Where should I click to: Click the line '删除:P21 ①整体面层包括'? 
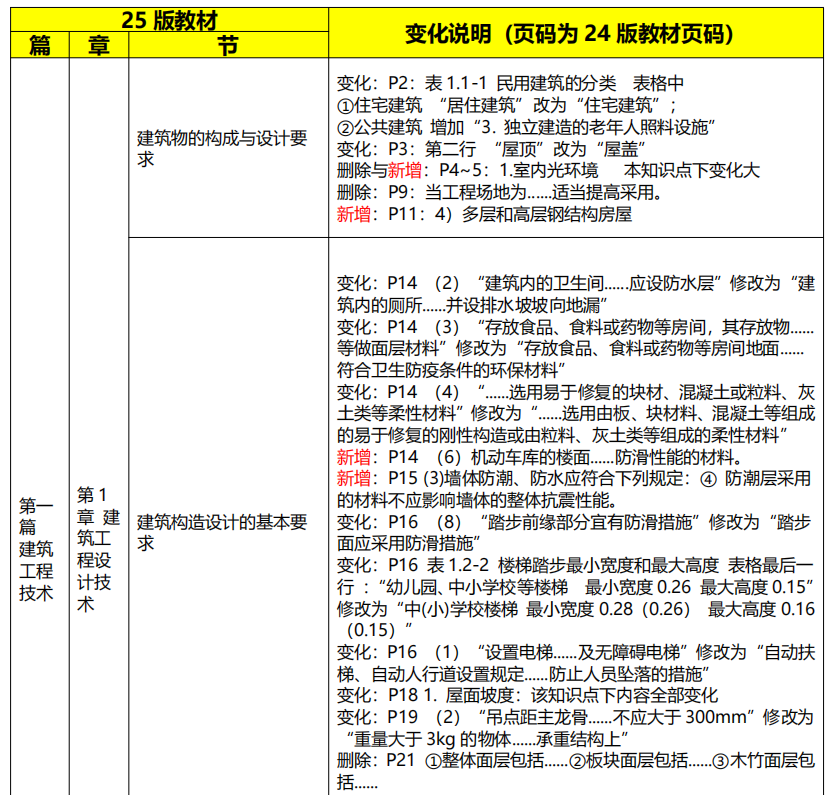pos(576,761)
